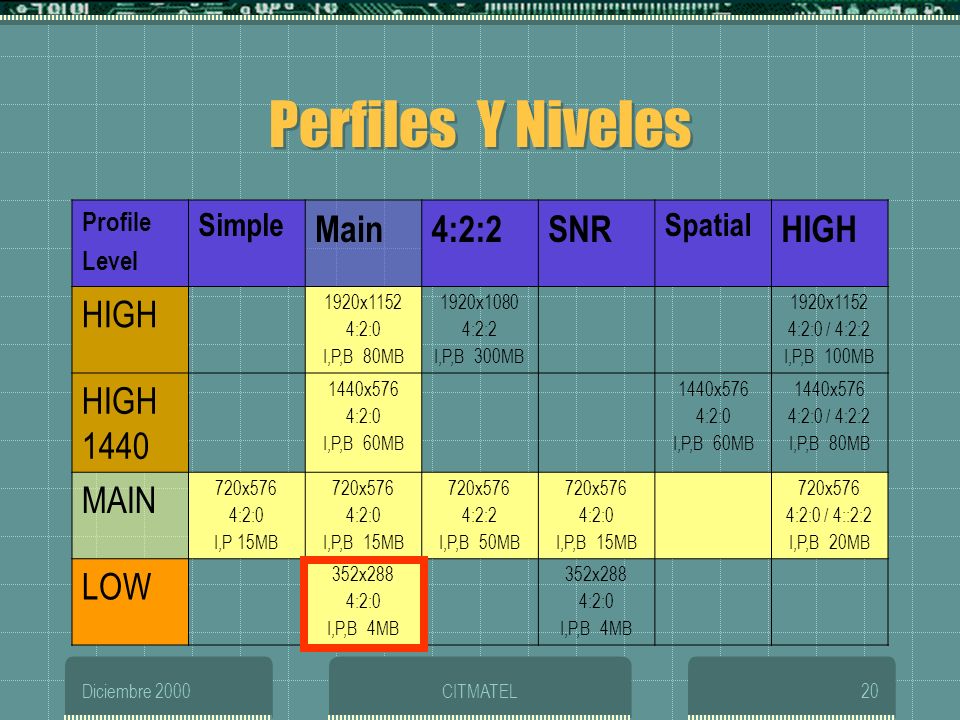Select "I,P,B 15MB" in the SNR column
The width and height of the screenshot is (960, 720).
pos(596,542)
